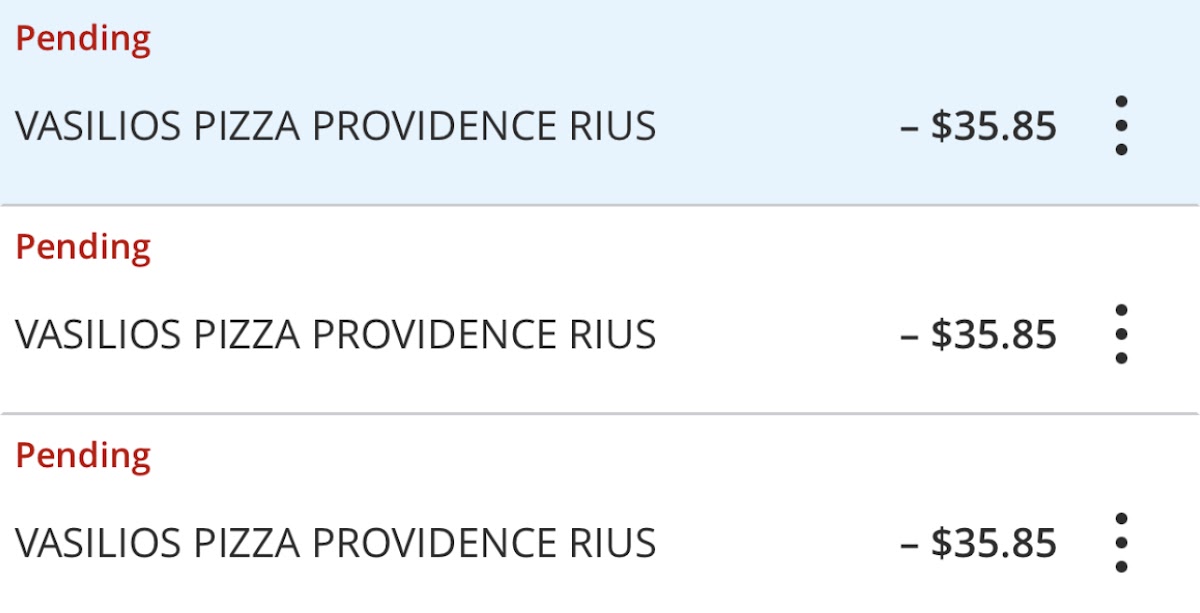This screenshot has height=613, width=1200.
Task: Click the word PIZZA in the first transaction
Action: click(246, 127)
